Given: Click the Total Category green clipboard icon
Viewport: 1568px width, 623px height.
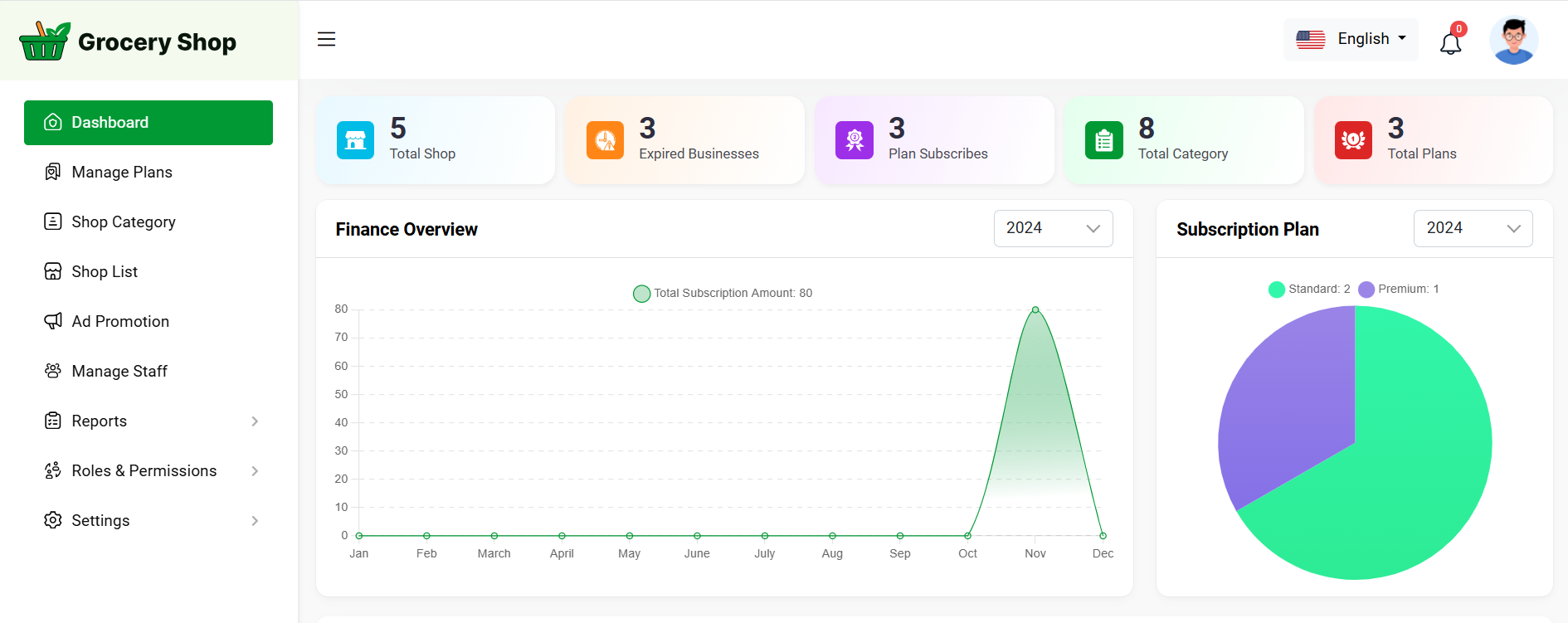Looking at the screenshot, I should tap(1103, 140).
